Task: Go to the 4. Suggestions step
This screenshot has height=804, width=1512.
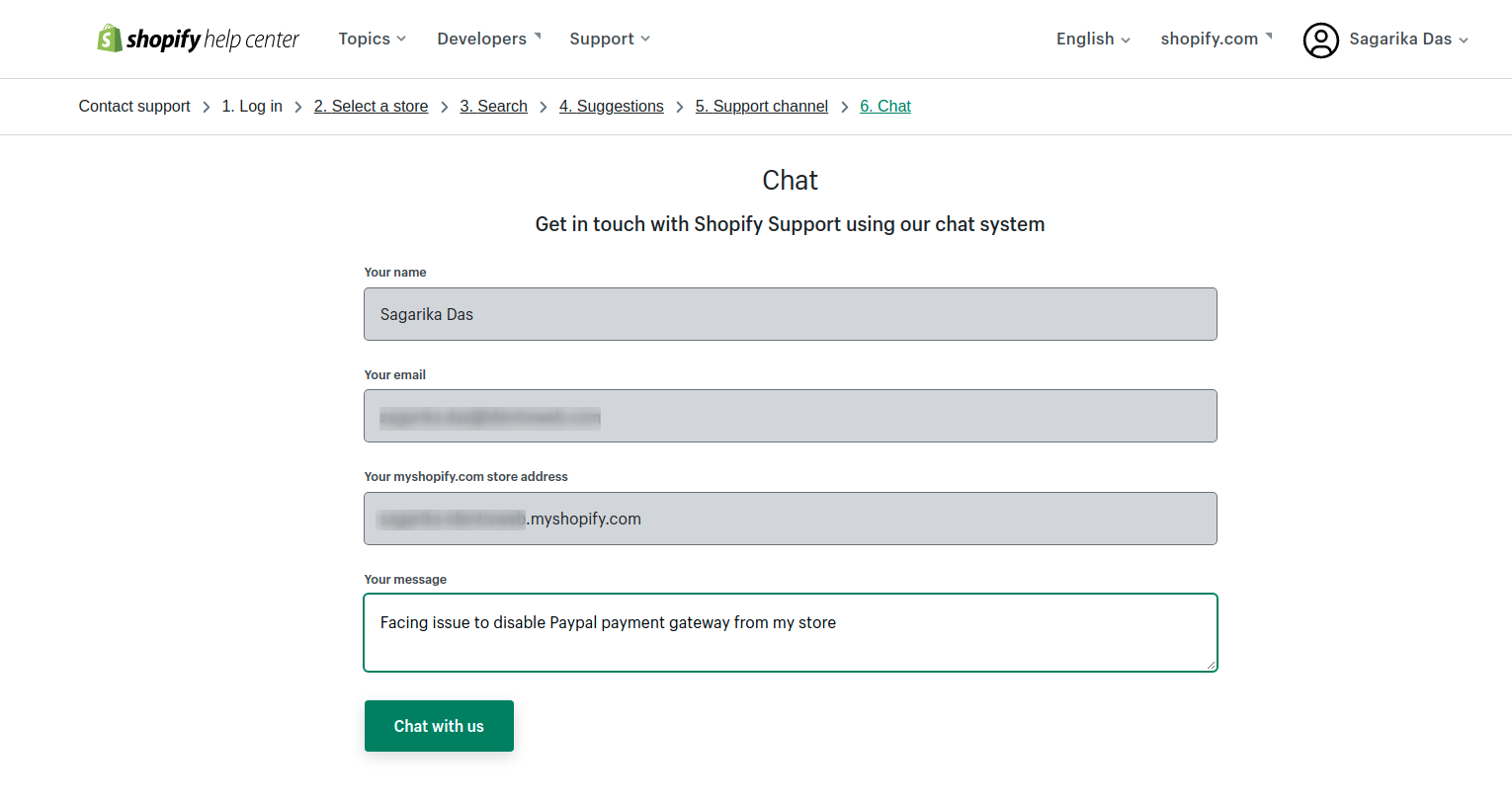Action: click(x=611, y=106)
